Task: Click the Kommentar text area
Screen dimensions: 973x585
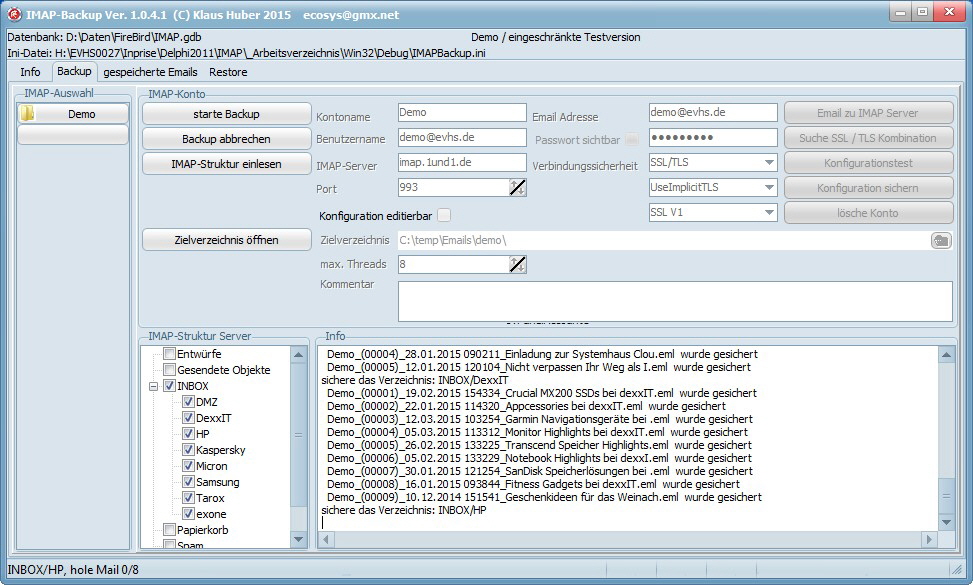Action: [675, 301]
